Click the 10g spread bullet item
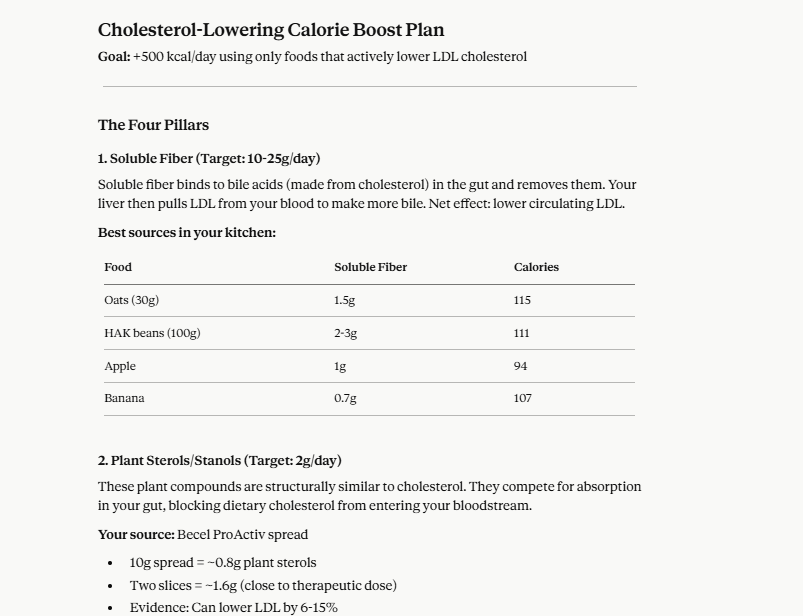The image size is (803, 616). point(223,563)
